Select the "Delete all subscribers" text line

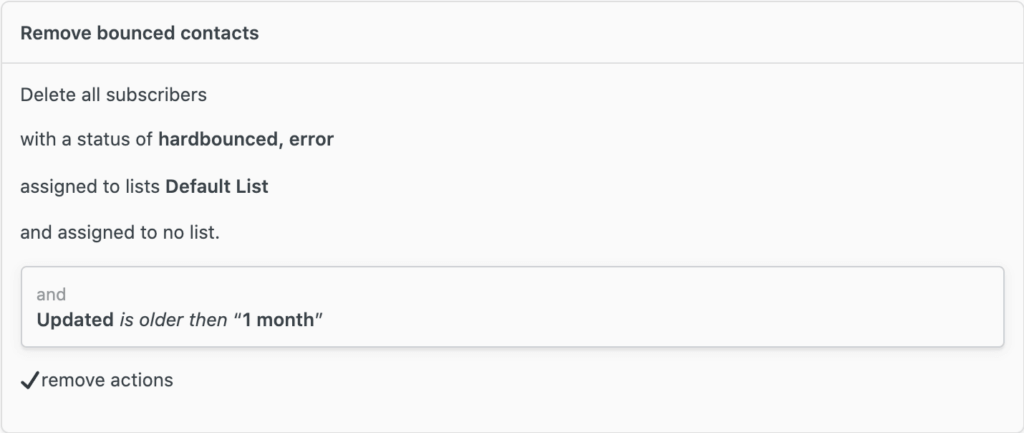click(113, 95)
